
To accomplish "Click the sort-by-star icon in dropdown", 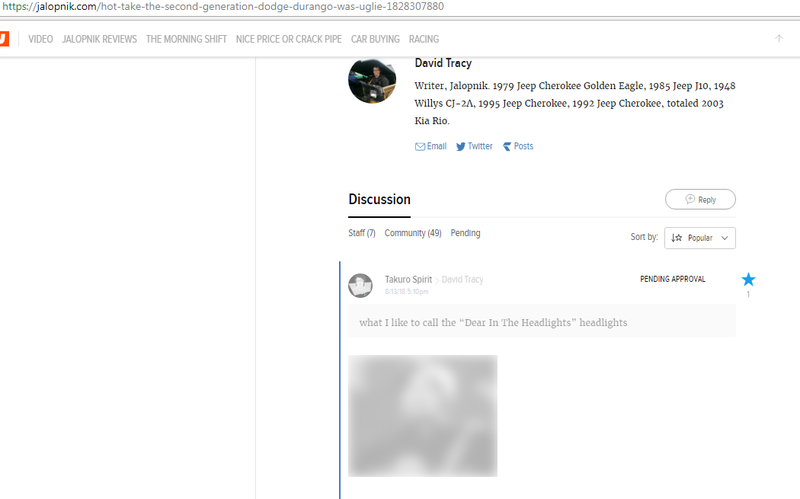I will [677, 238].
